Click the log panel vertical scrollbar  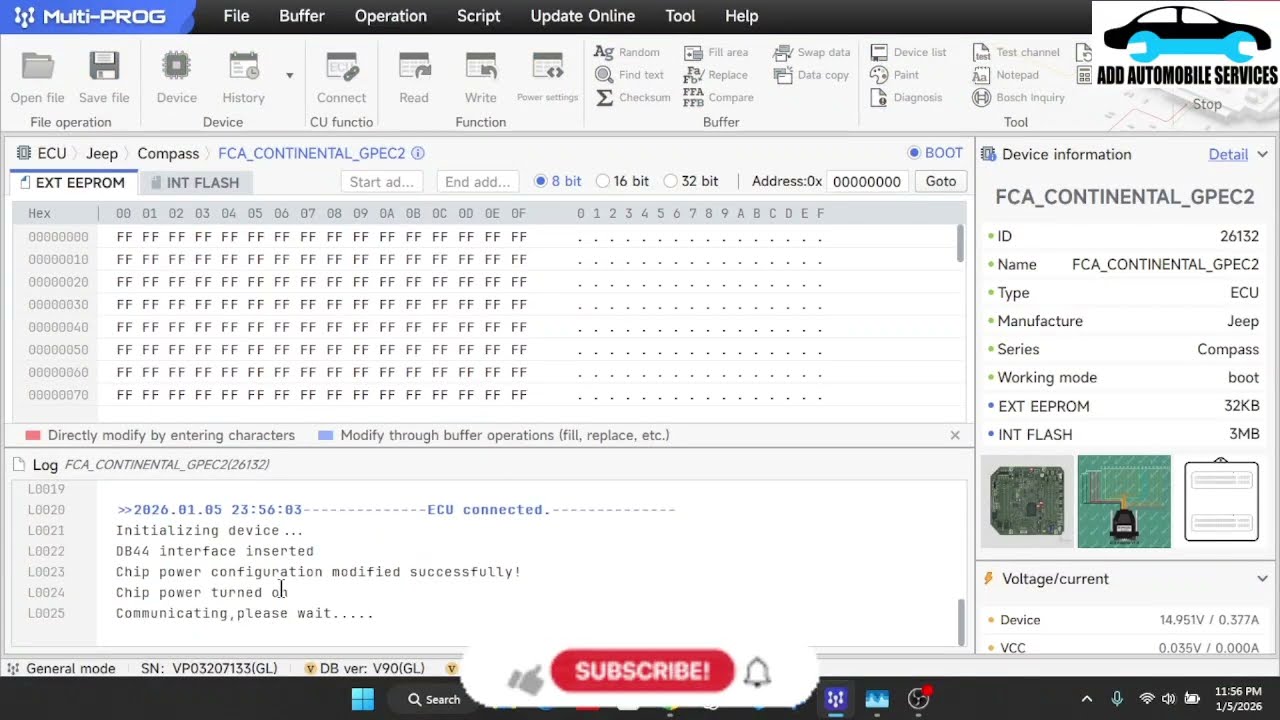pos(961,622)
